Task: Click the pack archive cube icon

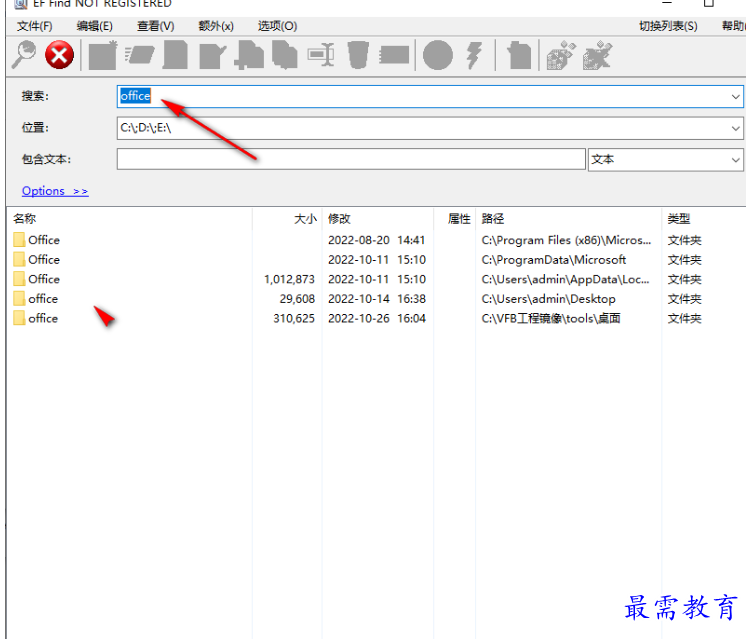Action: (561, 55)
